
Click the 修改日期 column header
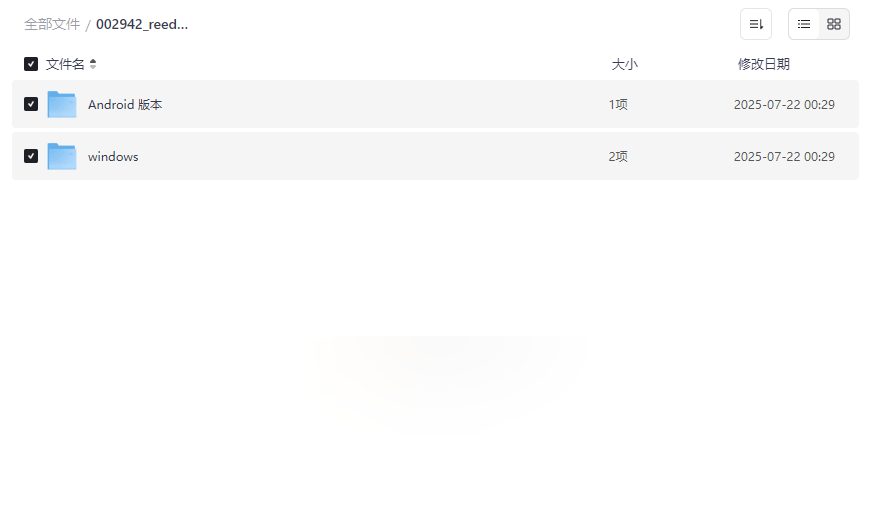pos(763,64)
